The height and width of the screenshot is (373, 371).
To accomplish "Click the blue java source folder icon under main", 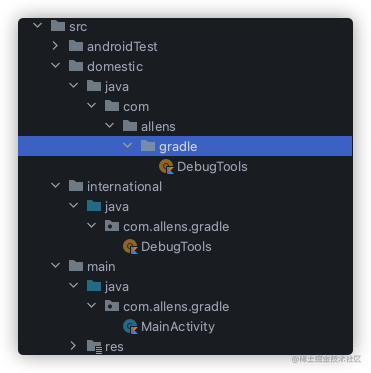I will point(94,286).
